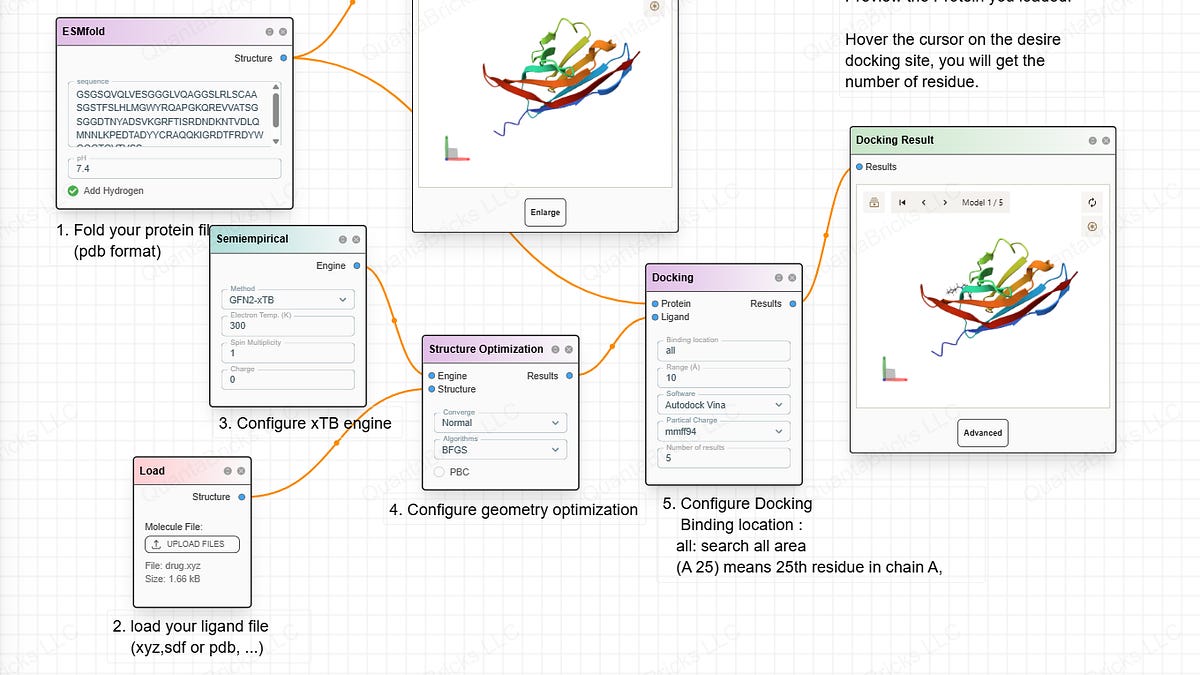Click the 'Molecule File:' label
The width and height of the screenshot is (1200, 675).
(x=173, y=526)
